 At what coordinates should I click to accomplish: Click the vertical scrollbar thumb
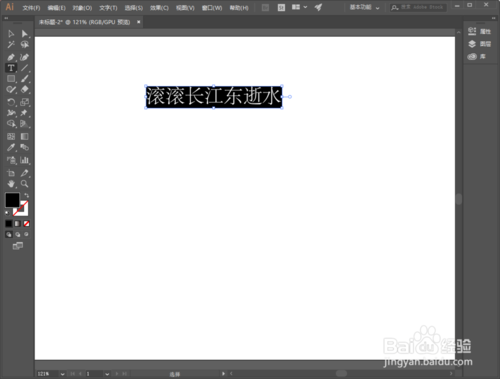459,199
